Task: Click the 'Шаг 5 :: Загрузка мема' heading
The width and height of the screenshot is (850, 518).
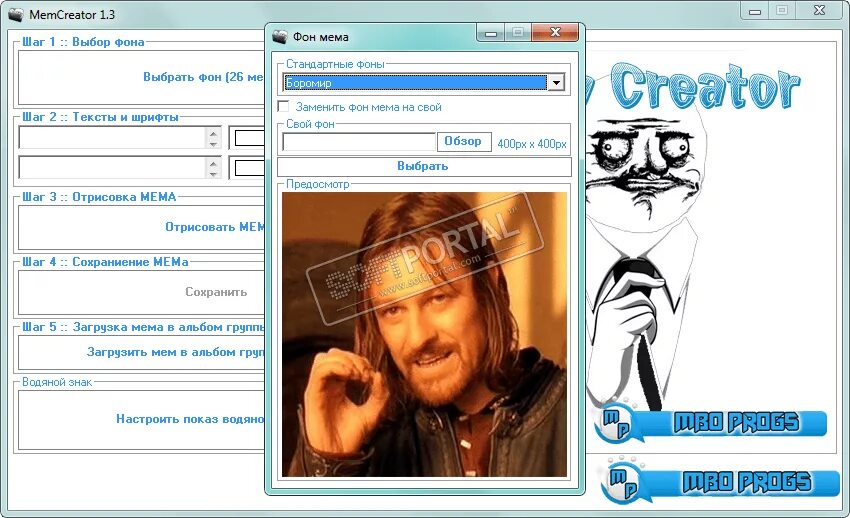Action: [143, 327]
